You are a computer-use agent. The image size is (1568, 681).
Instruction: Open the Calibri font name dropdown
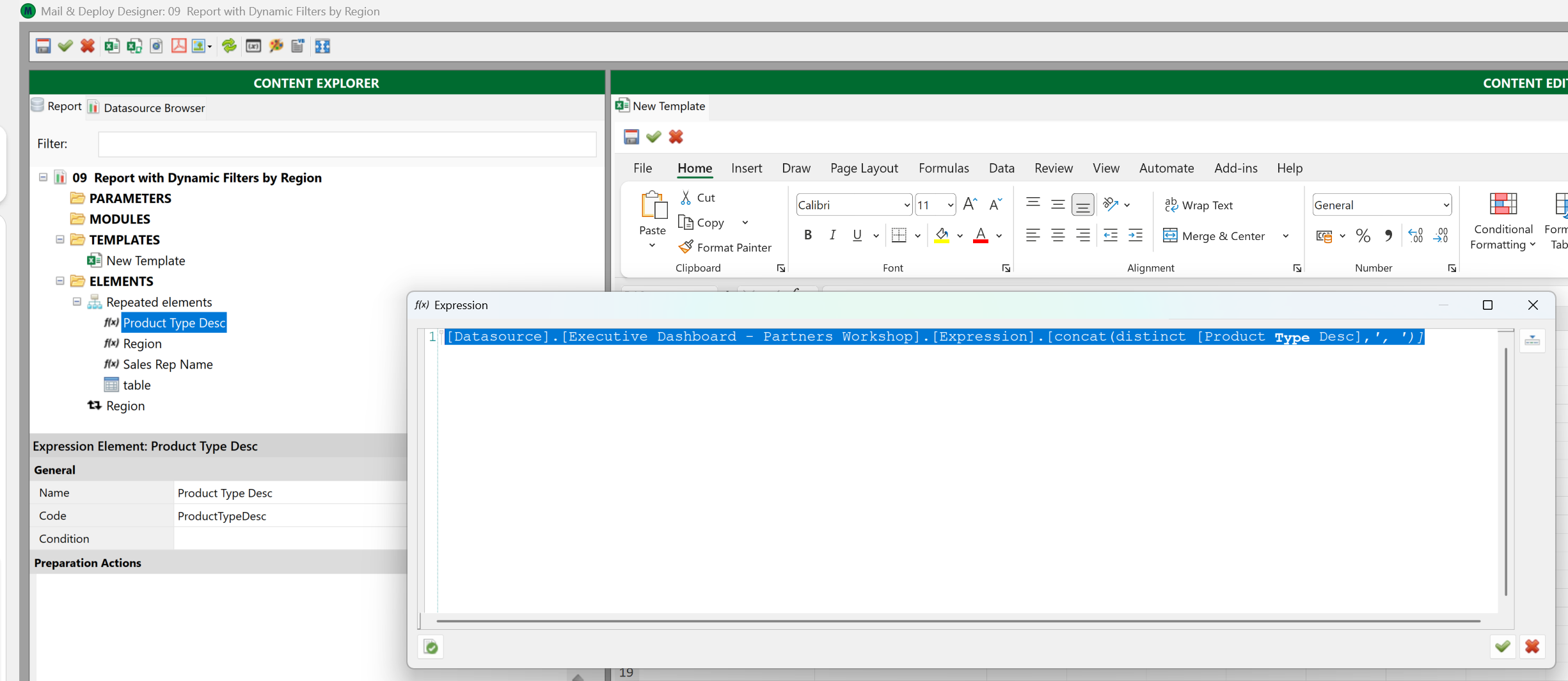tap(907, 205)
